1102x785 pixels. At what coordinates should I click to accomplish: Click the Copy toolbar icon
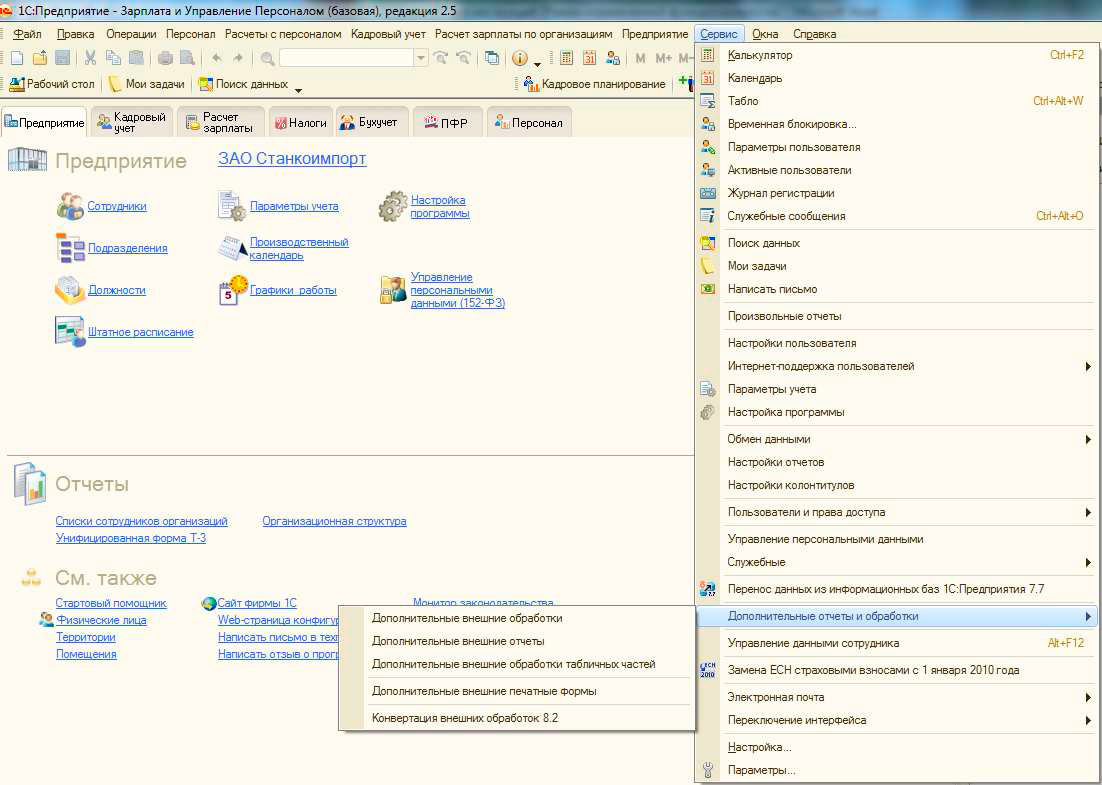[113, 58]
